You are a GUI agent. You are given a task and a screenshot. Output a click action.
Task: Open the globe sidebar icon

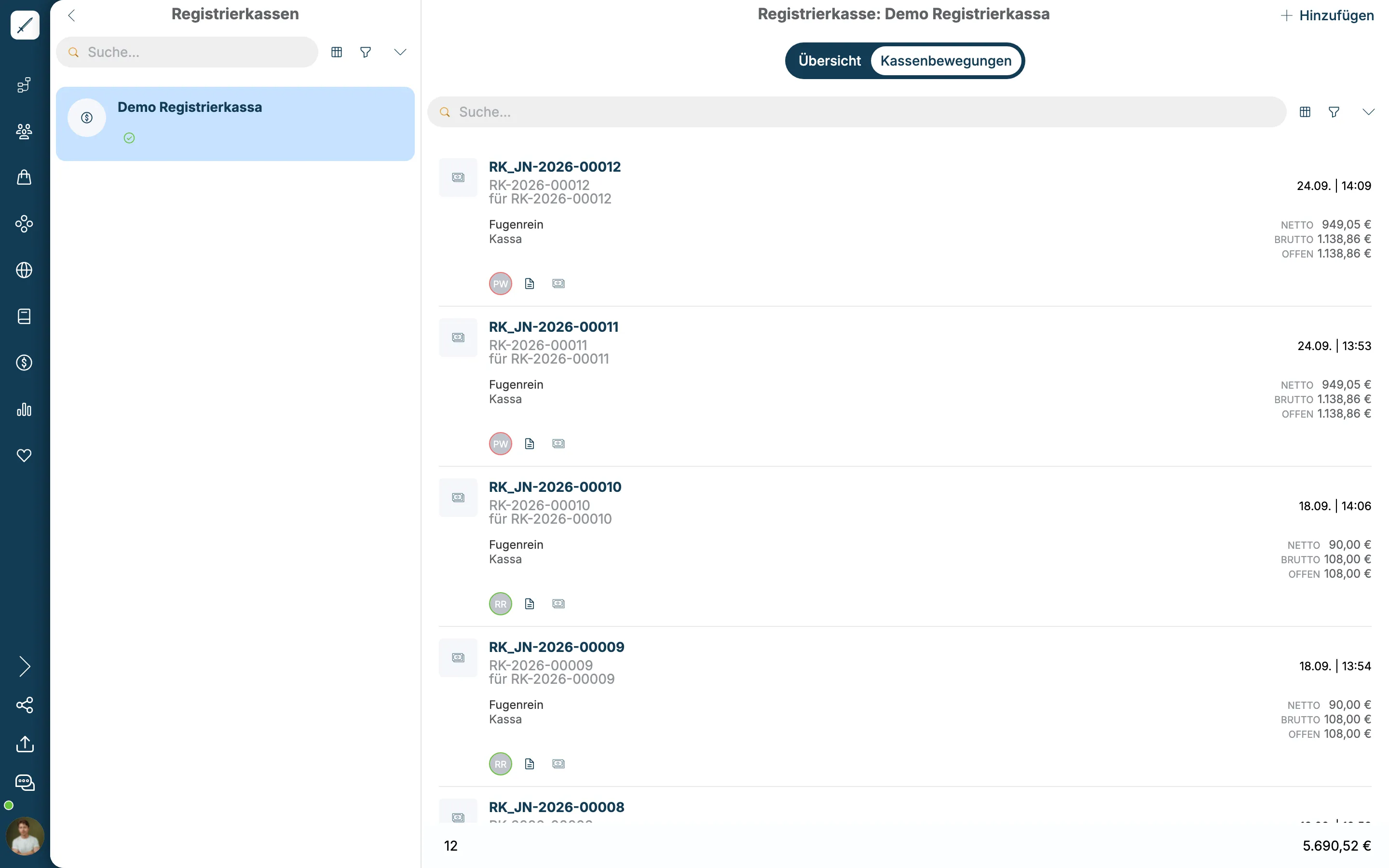pyautogui.click(x=24, y=270)
